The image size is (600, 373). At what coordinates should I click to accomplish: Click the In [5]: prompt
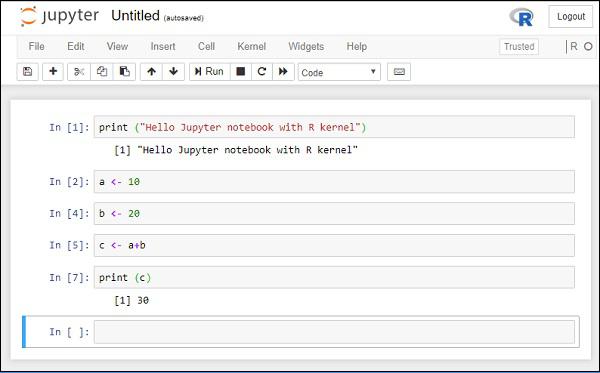(x=69, y=245)
